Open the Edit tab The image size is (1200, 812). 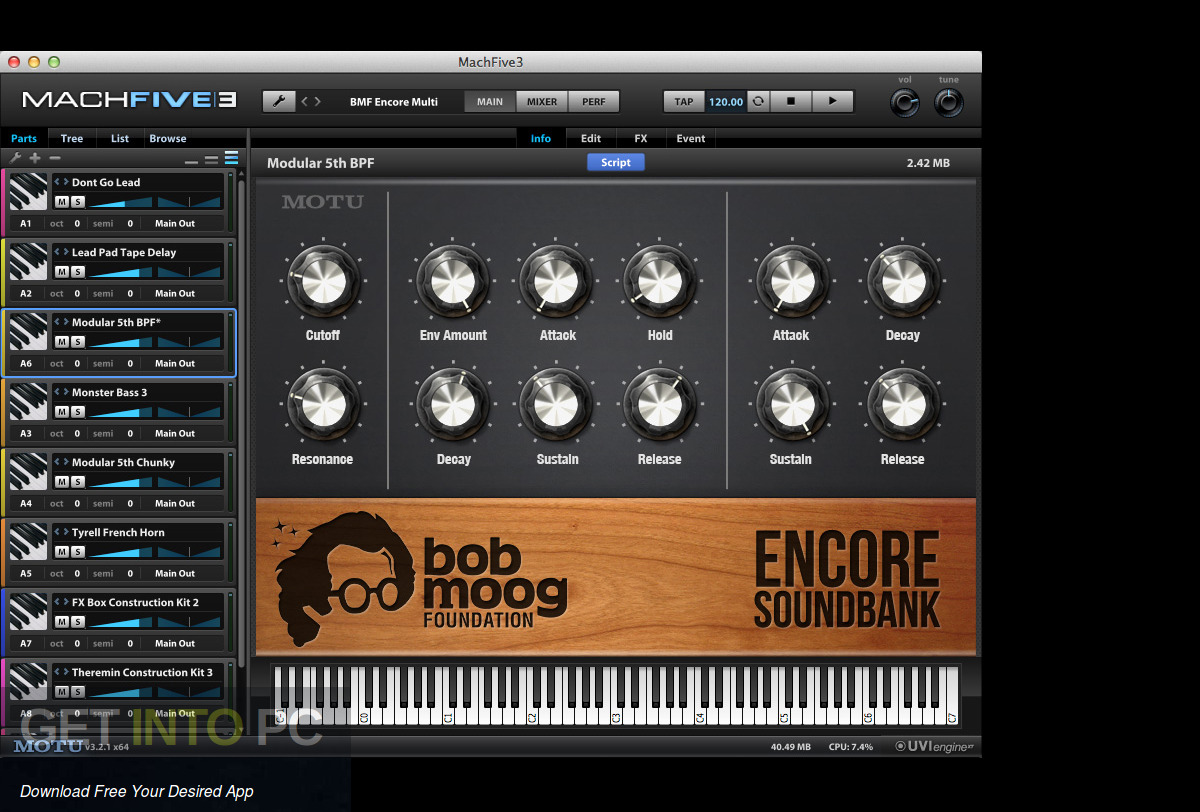(x=591, y=138)
